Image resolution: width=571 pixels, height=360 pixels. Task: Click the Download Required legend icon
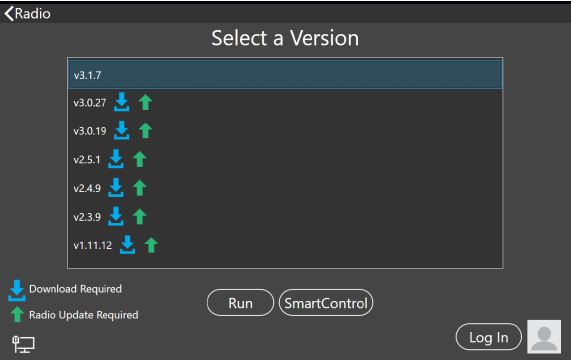(17, 290)
